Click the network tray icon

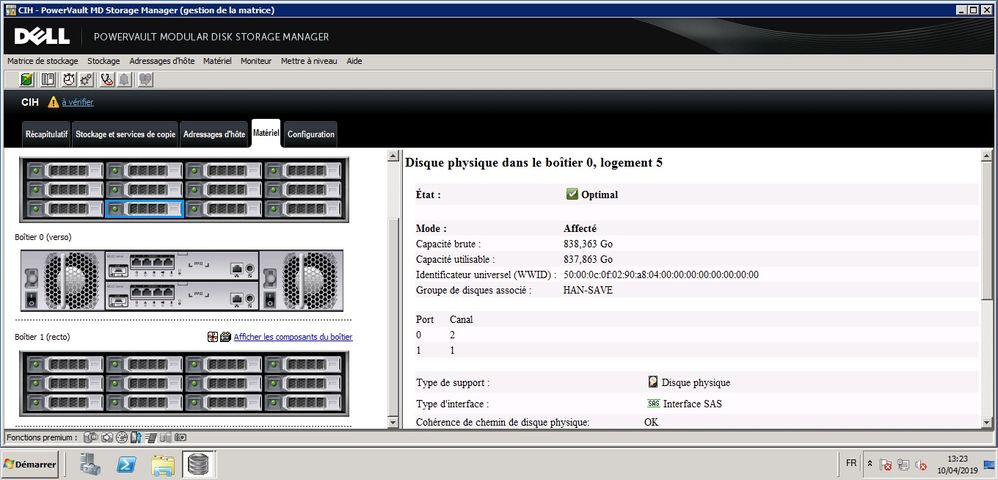[x=903, y=465]
